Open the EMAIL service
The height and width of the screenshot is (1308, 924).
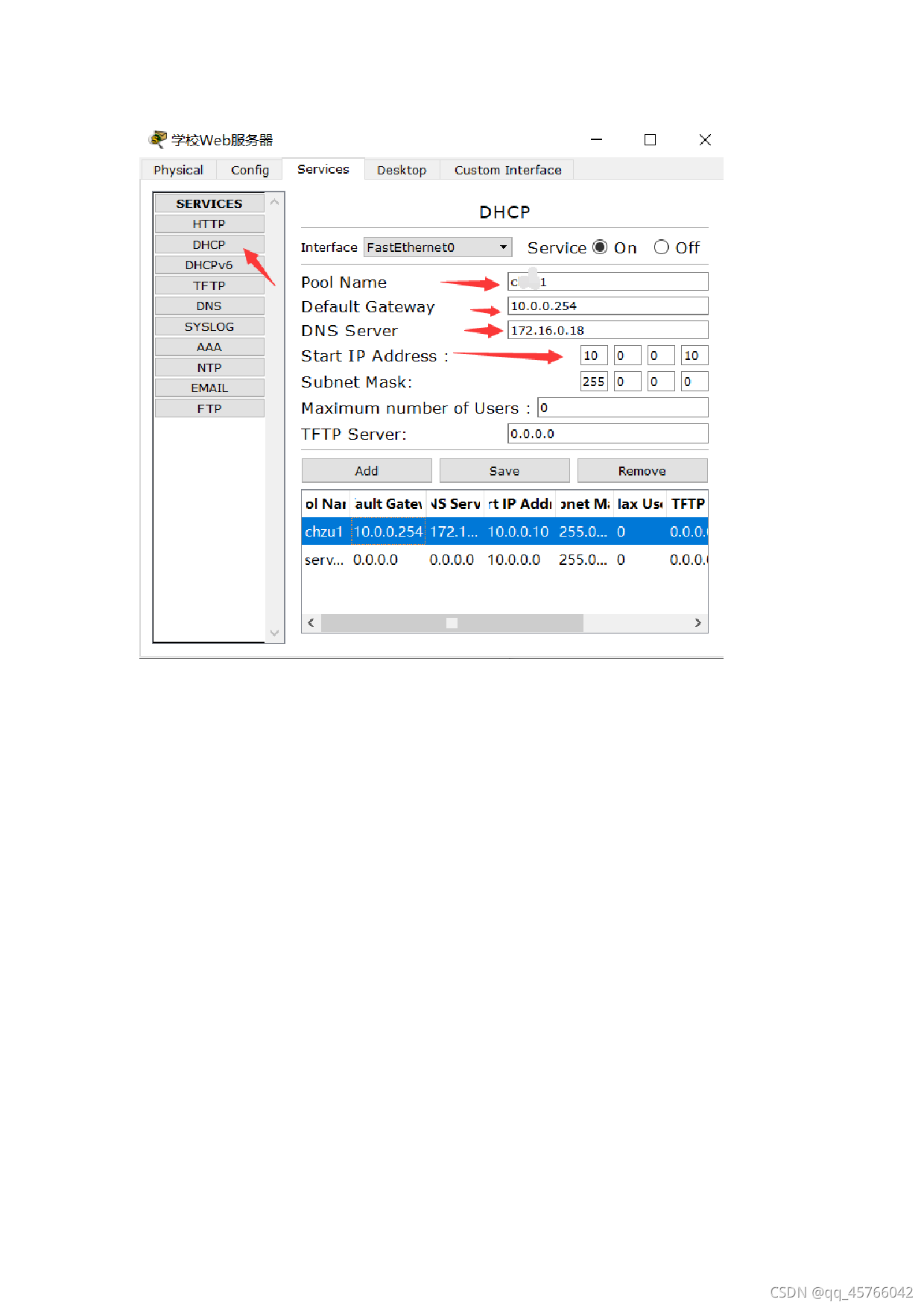point(209,388)
